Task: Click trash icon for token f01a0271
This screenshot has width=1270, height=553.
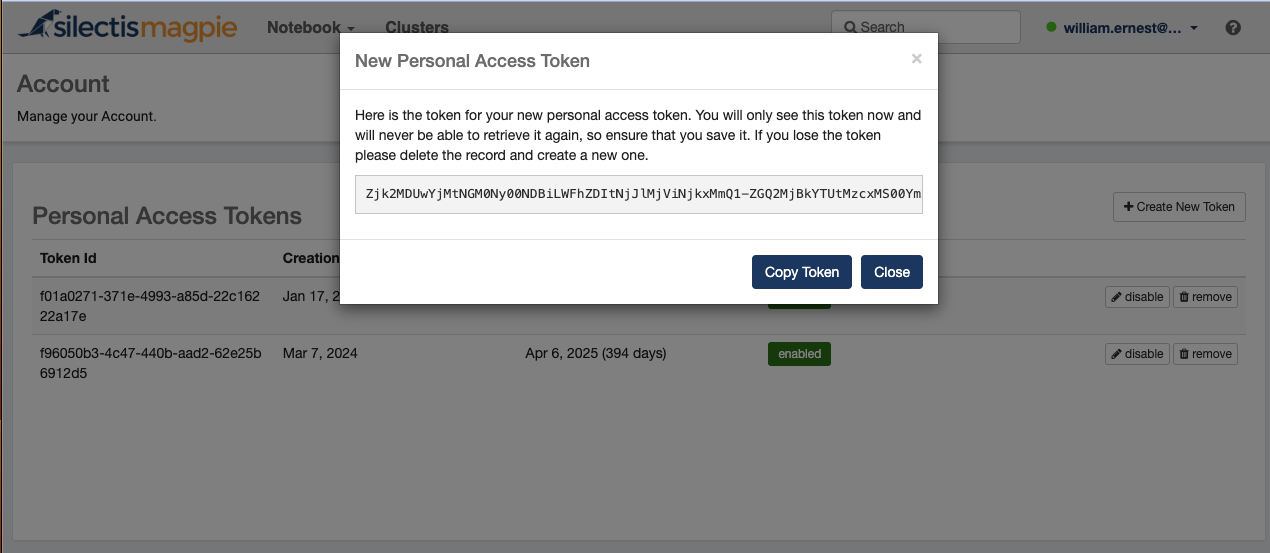Action: click(x=1184, y=297)
